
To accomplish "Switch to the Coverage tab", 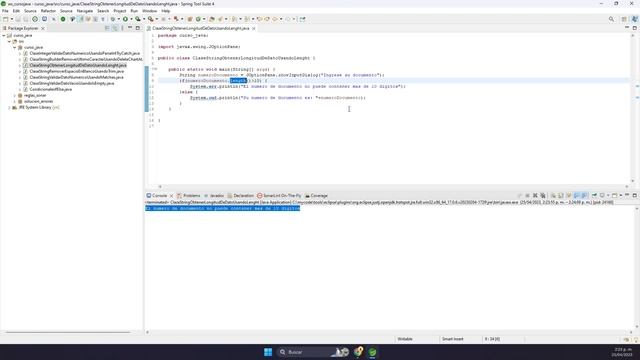I will tap(316, 196).
